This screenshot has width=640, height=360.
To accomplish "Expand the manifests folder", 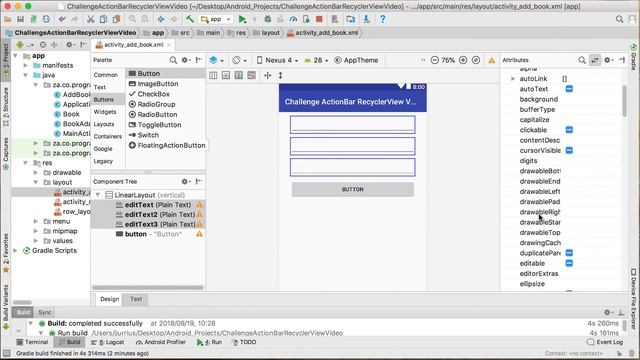I will (26, 65).
